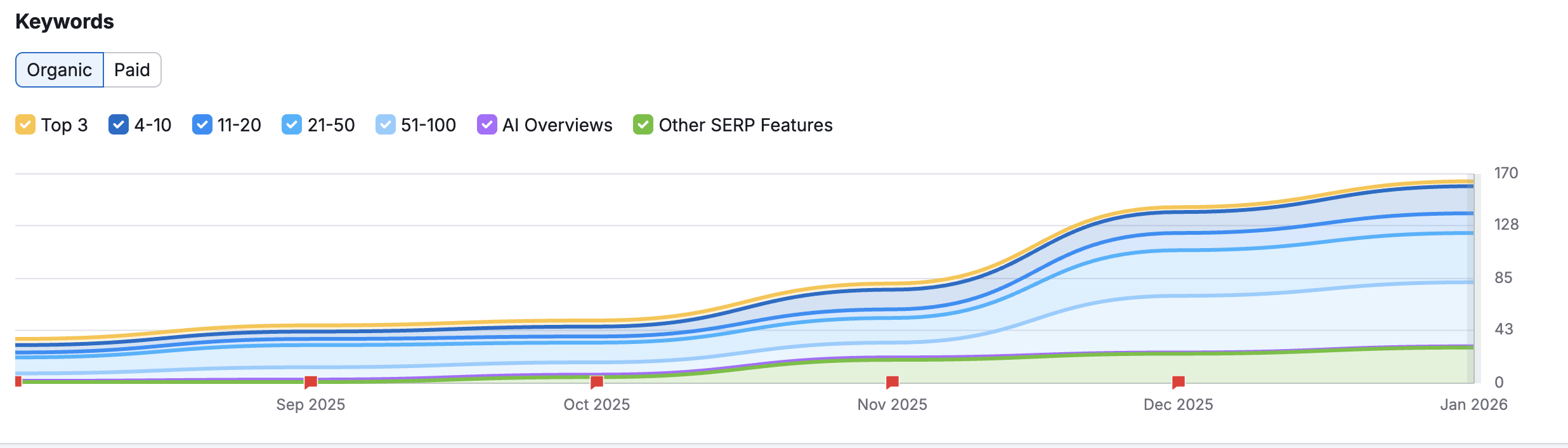Select the red flag above Dec 2025
Viewport: 1568px width, 448px height.
[1179, 382]
